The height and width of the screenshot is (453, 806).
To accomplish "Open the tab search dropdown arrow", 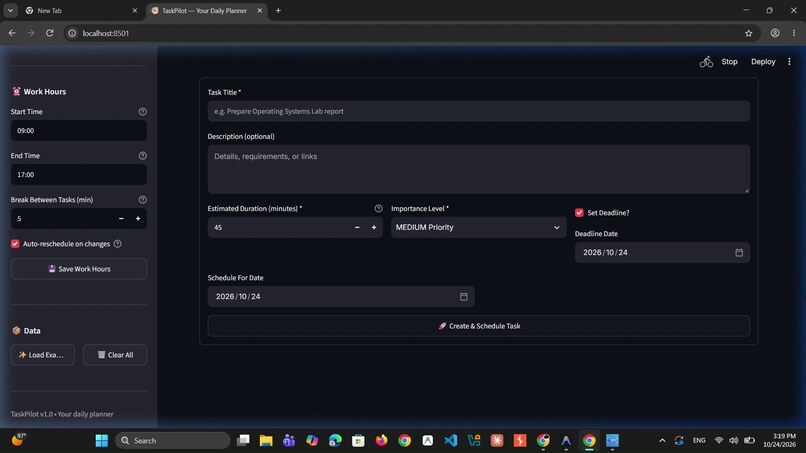I will pos(10,10).
